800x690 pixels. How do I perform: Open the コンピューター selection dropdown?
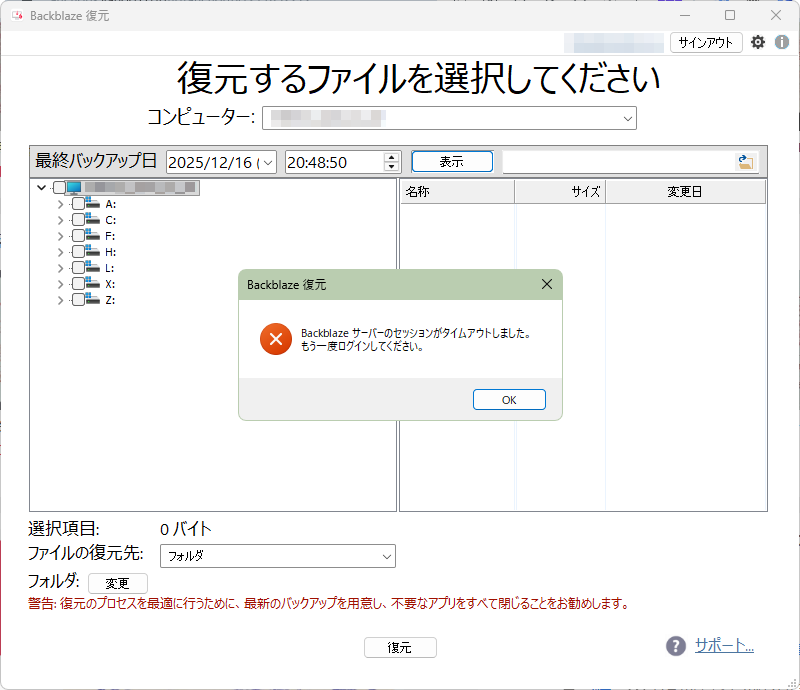click(628, 117)
